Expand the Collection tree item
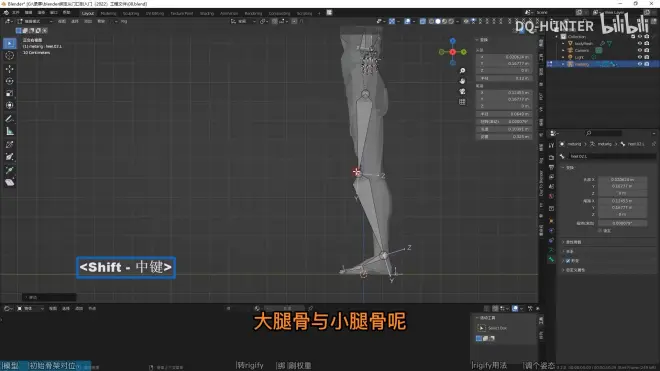The image size is (660, 371). (556, 37)
